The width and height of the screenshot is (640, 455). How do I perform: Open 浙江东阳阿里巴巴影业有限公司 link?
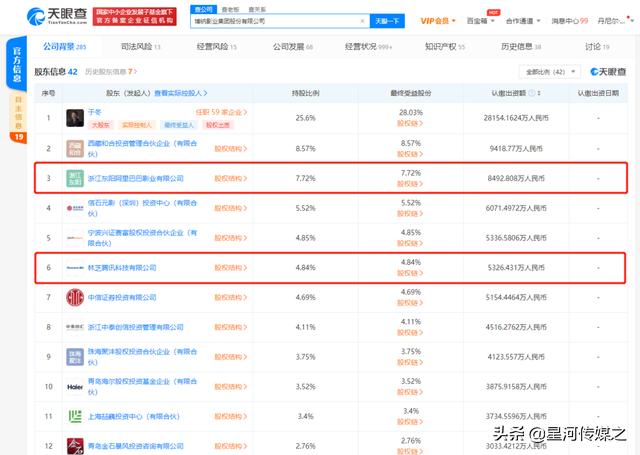(x=136, y=178)
